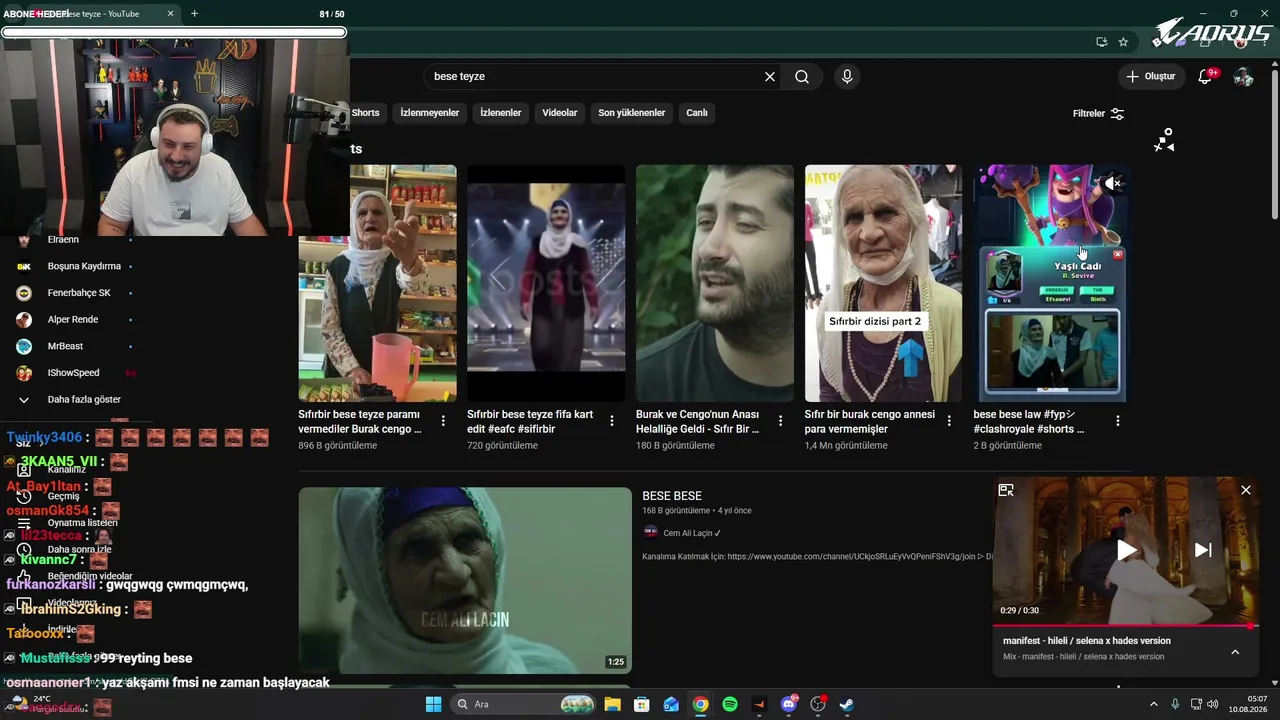This screenshot has height=720, width=1280.
Task: Expand the miniplayer back to full view
Action: pyautogui.click(x=1006, y=490)
